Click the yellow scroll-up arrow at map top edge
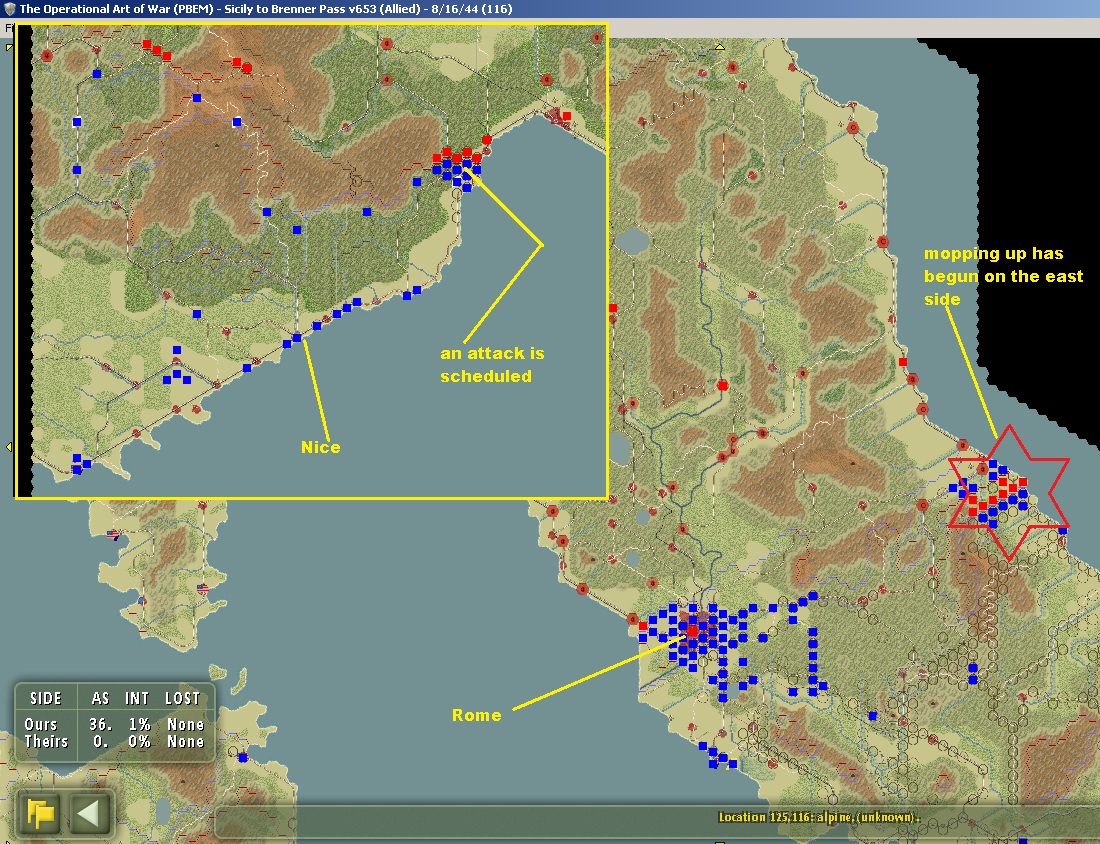 (x=719, y=46)
